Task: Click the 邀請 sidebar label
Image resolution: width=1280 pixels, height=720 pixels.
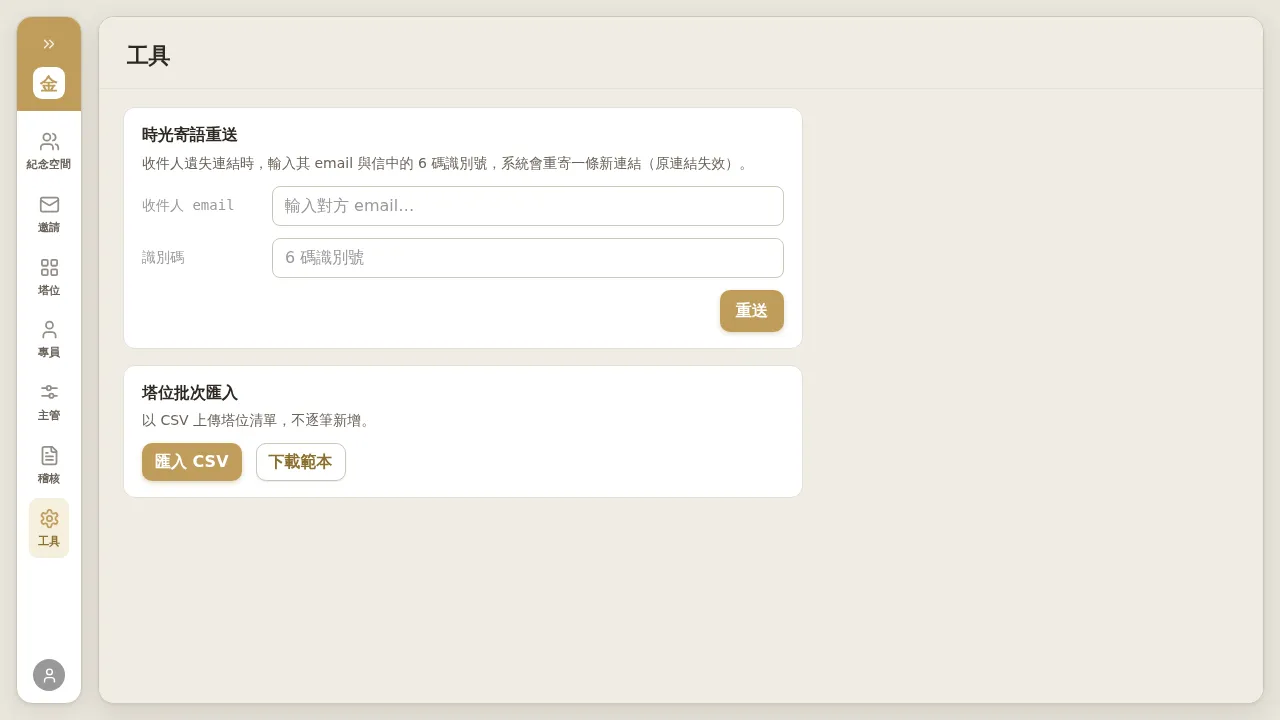Action: [x=49, y=227]
